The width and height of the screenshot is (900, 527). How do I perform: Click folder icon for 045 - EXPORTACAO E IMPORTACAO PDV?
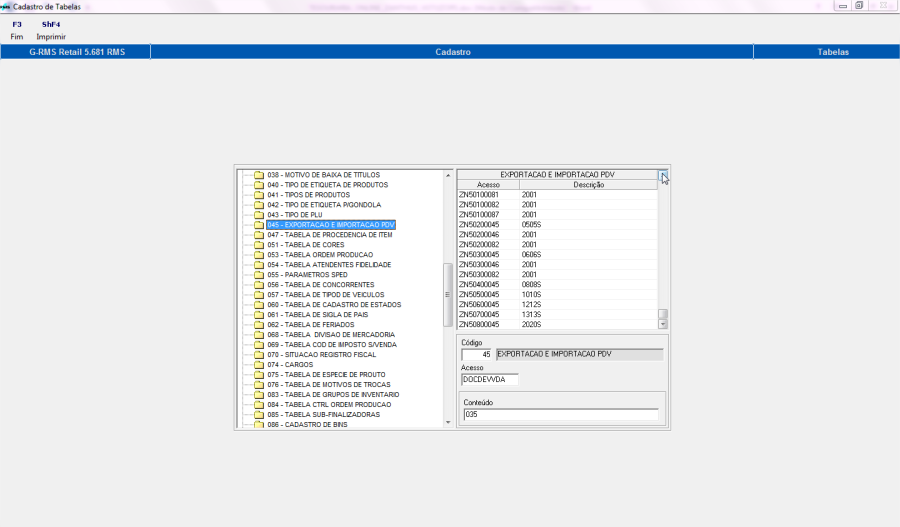coord(259,225)
